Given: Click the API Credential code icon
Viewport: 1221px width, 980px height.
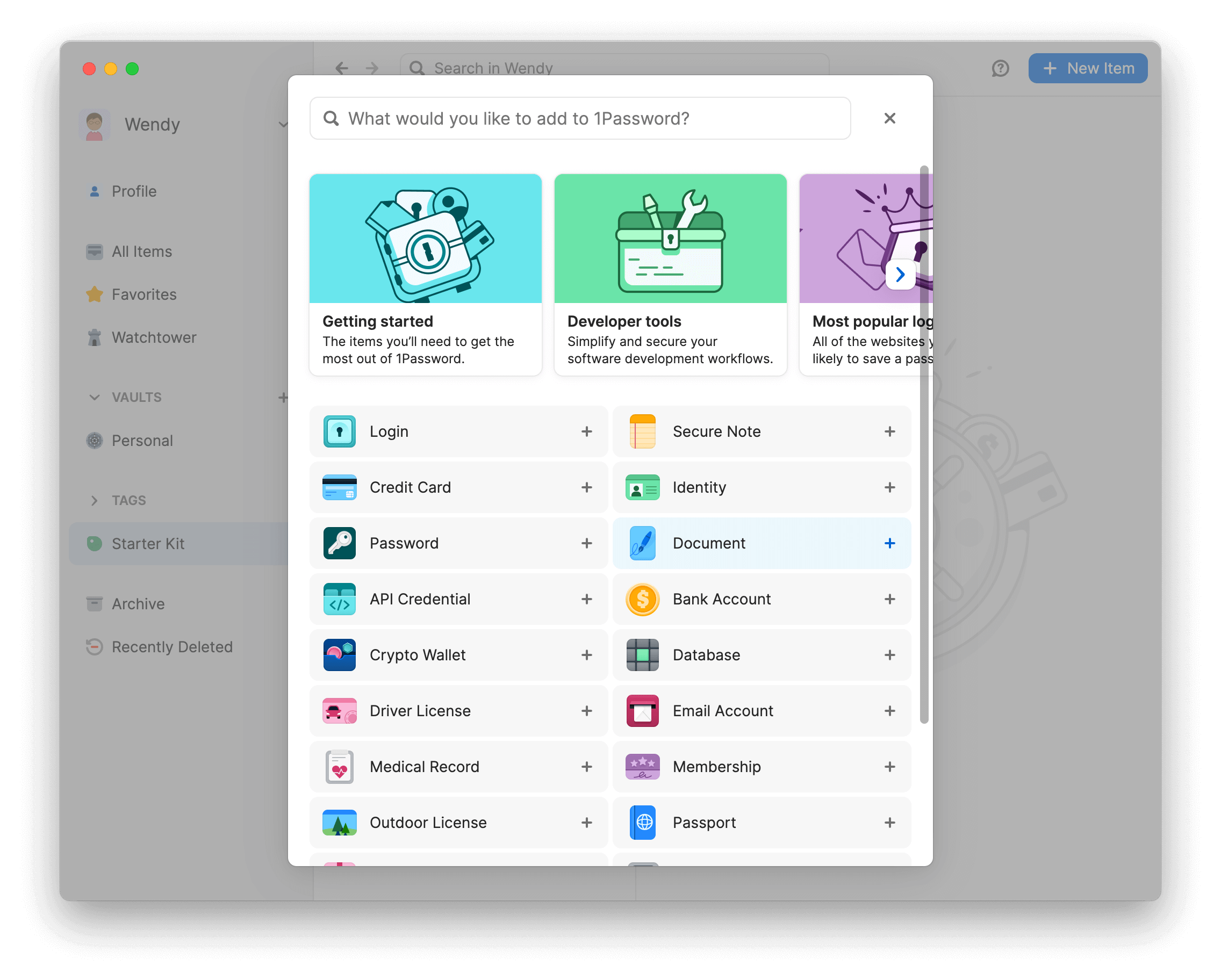Looking at the screenshot, I should 339,599.
